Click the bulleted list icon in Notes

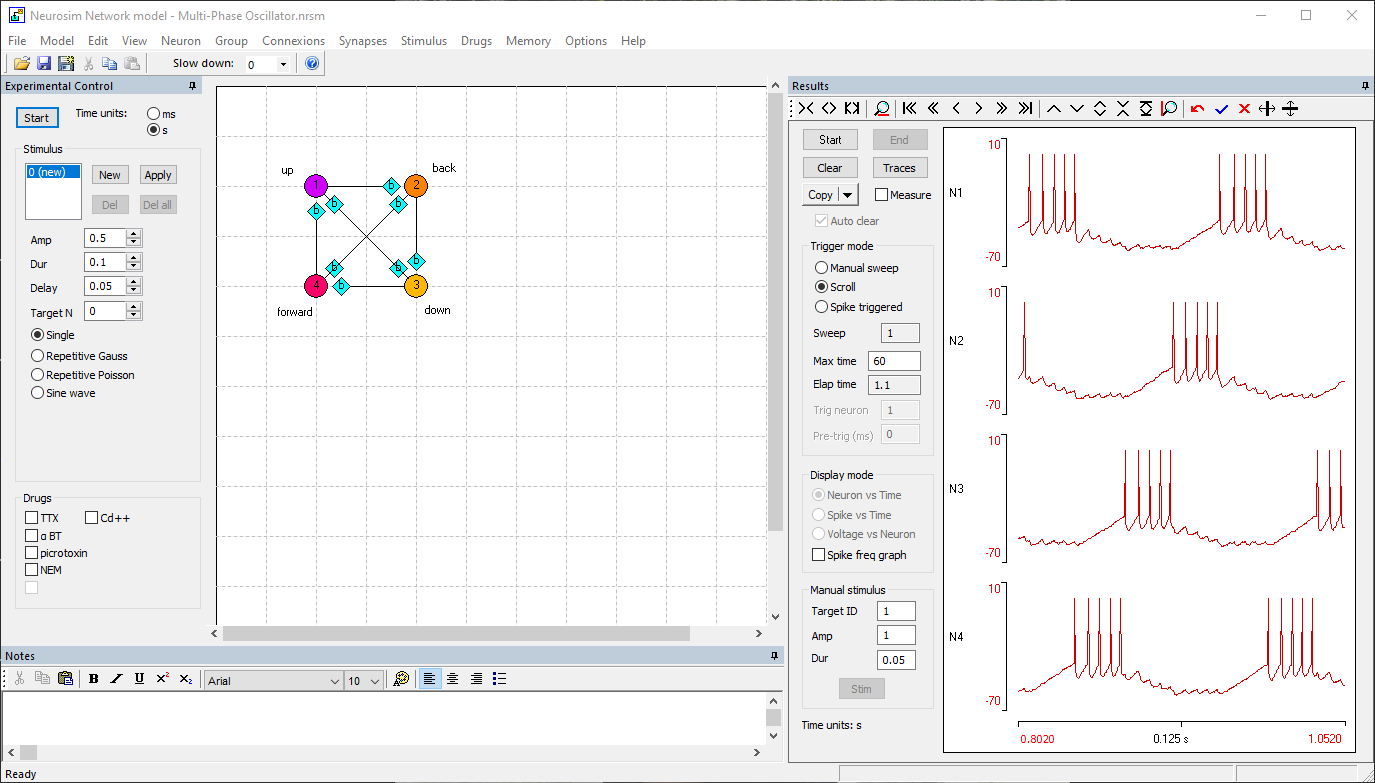click(500, 679)
